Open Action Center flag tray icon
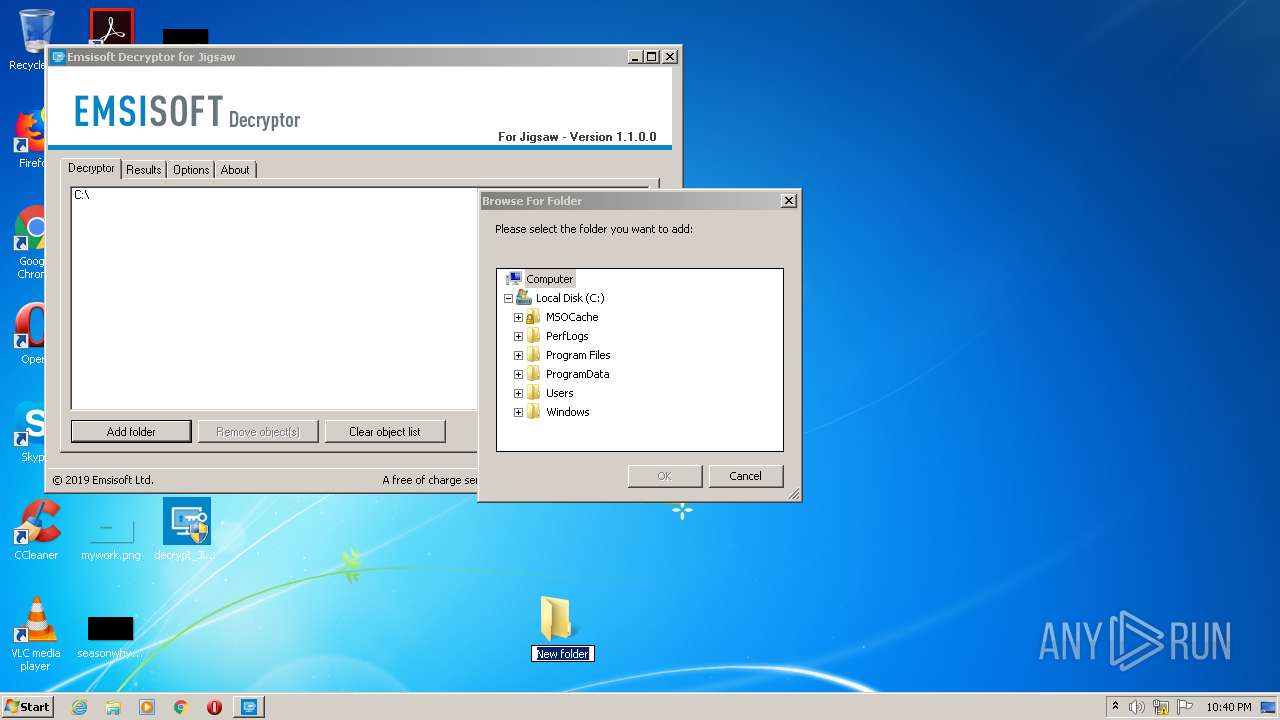 [x=1185, y=707]
